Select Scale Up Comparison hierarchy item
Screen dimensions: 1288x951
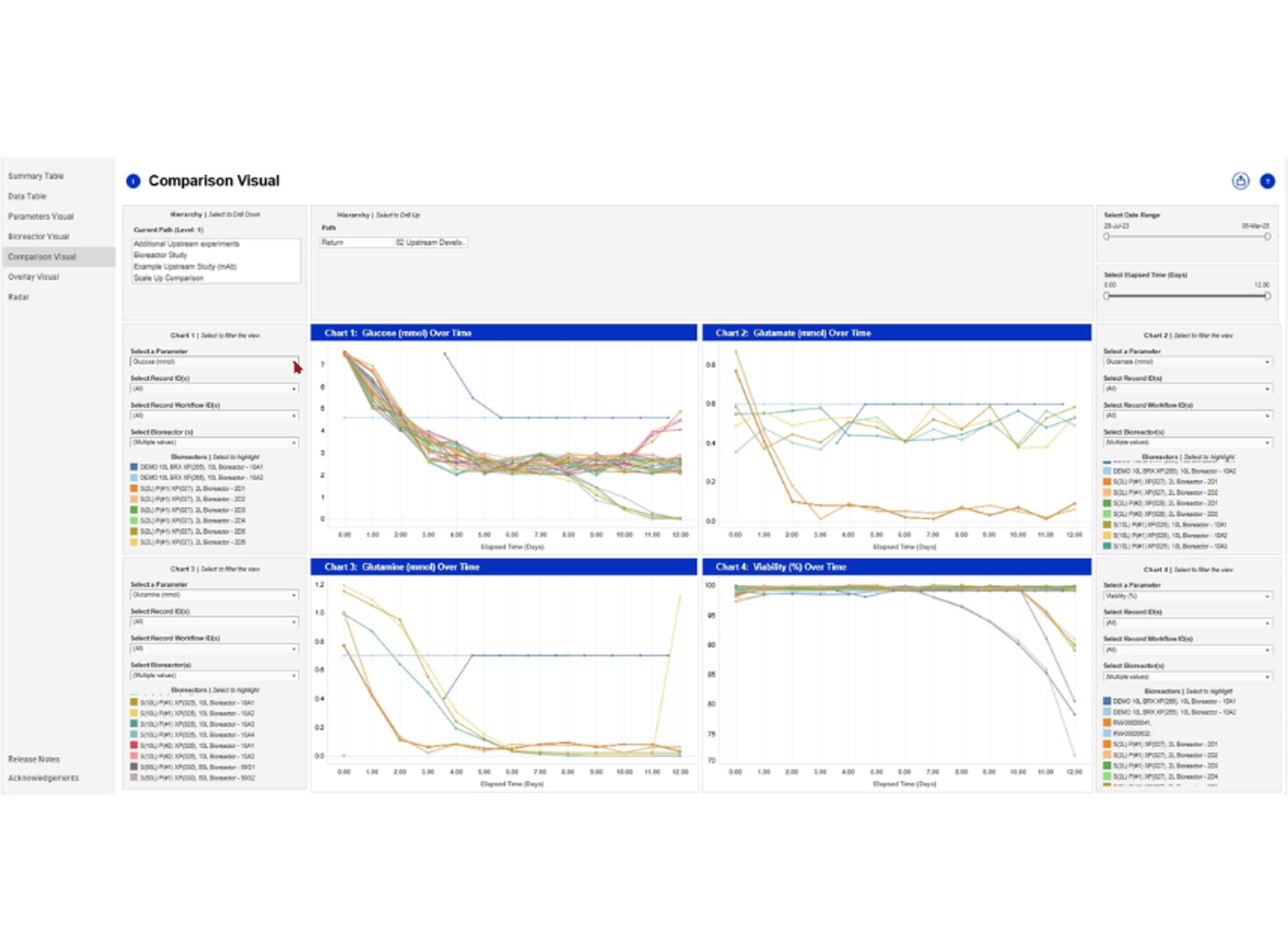[x=169, y=278]
